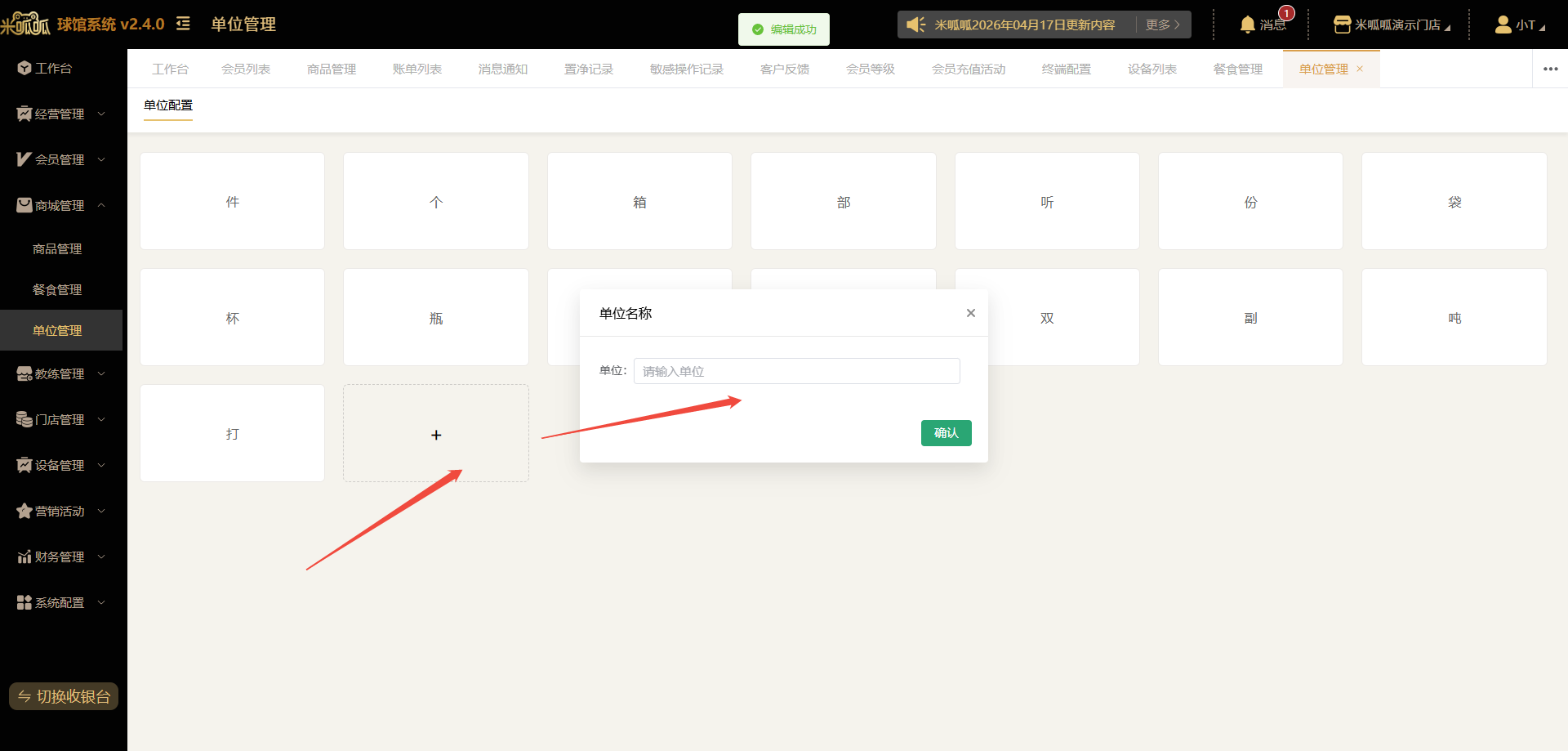Close the 单位名称 dialog with X
Image resolution: width=1568 pixels, height=751 pixels.
click(x=971, y=313)
